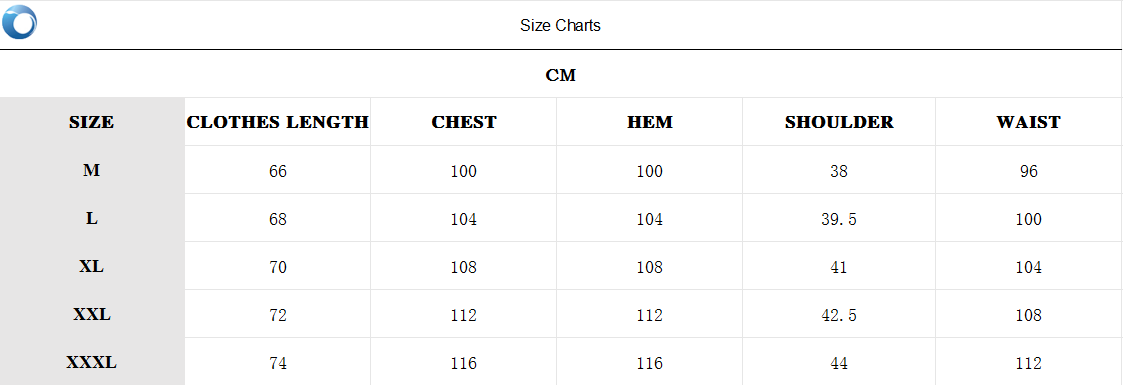This screenshot has height=385, width=1123.
Task: Select the XXXL size row label
Action: pyautogui.click(x=92, y=363)
